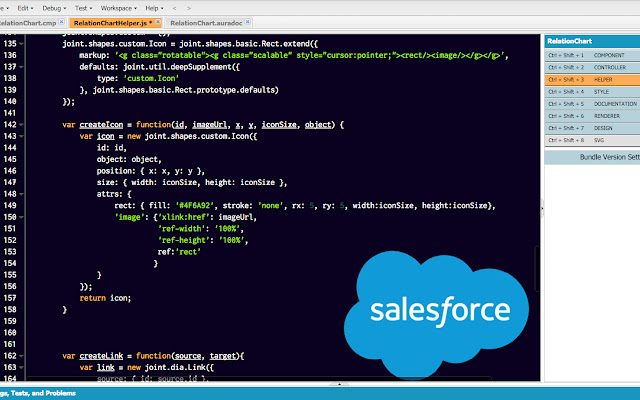Click the '#4F6A92' fill color string
This screenshot has width=640, height=400.
click(x=195, y=206)
